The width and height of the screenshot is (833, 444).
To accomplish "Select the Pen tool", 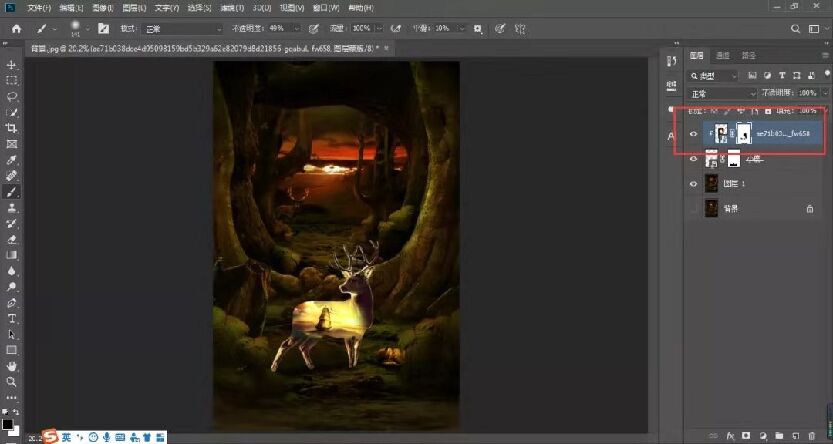I will tap(11, 303).
